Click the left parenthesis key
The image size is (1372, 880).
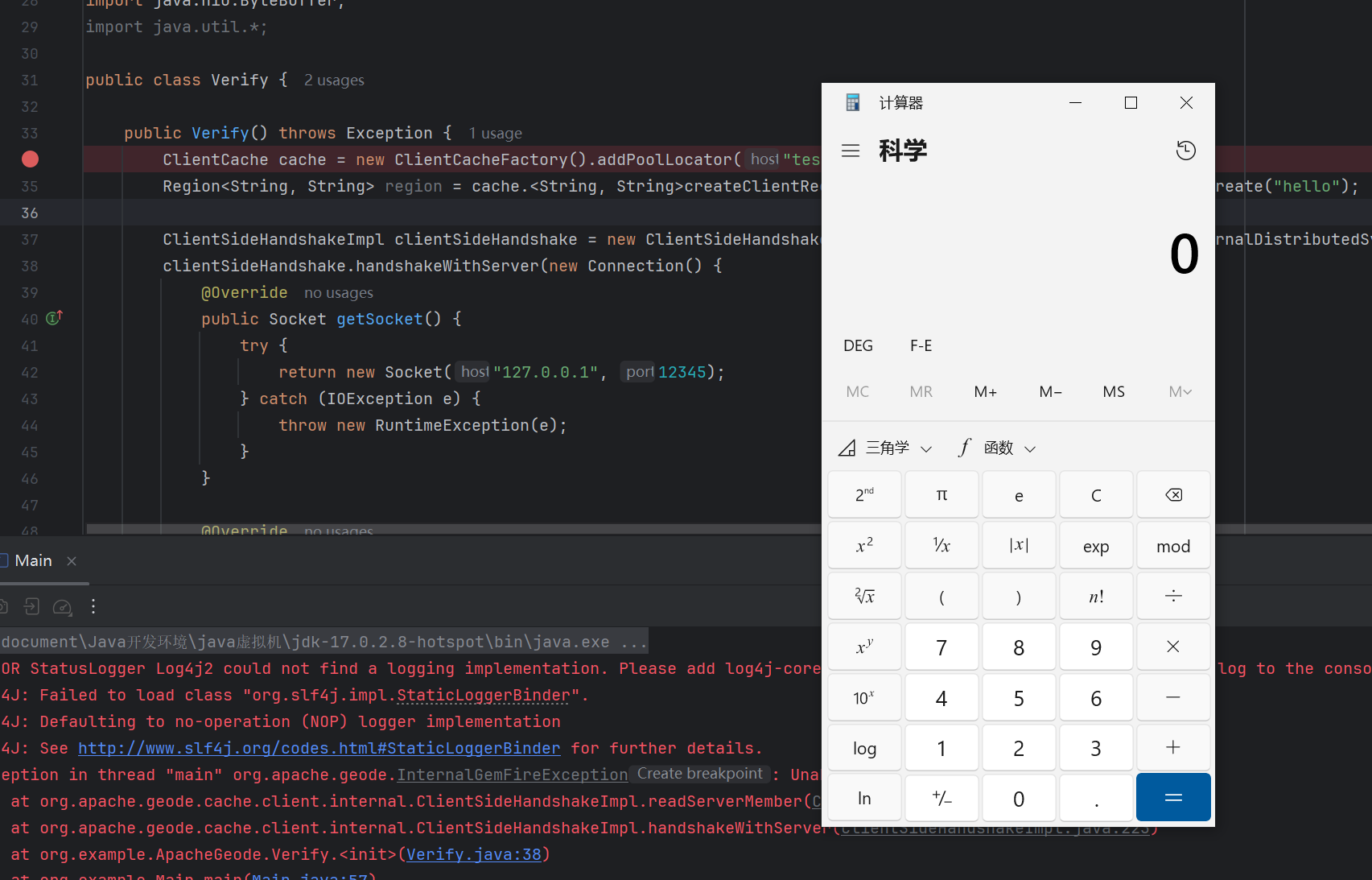(941, 596)
